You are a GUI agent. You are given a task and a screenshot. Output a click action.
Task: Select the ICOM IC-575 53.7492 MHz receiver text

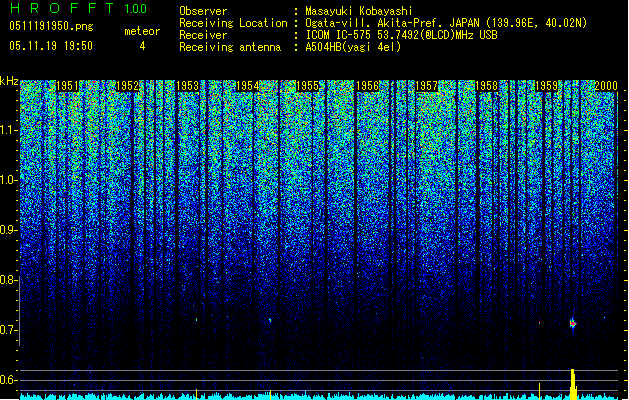[401, 35]
